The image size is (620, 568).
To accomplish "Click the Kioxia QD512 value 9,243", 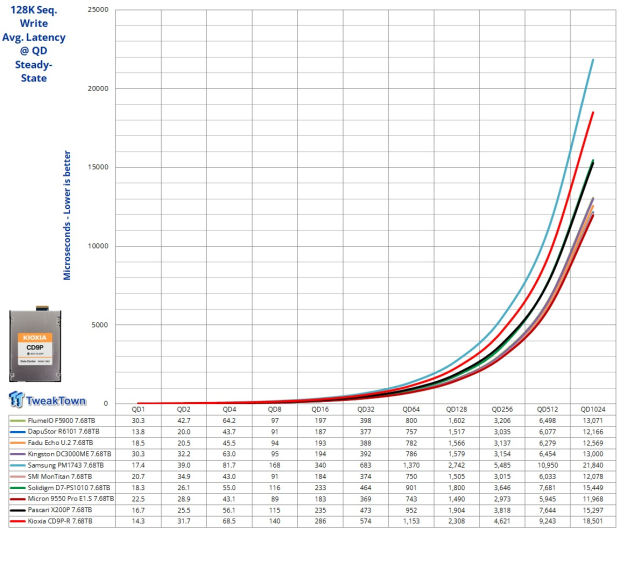I will pos(548,521).
